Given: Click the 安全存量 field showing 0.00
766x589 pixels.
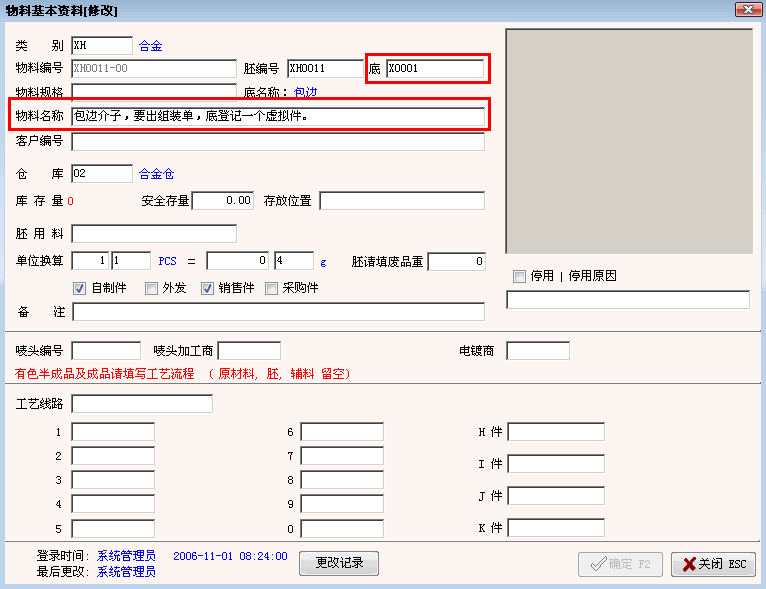Looking at the screenshot, I should (223, 201).
